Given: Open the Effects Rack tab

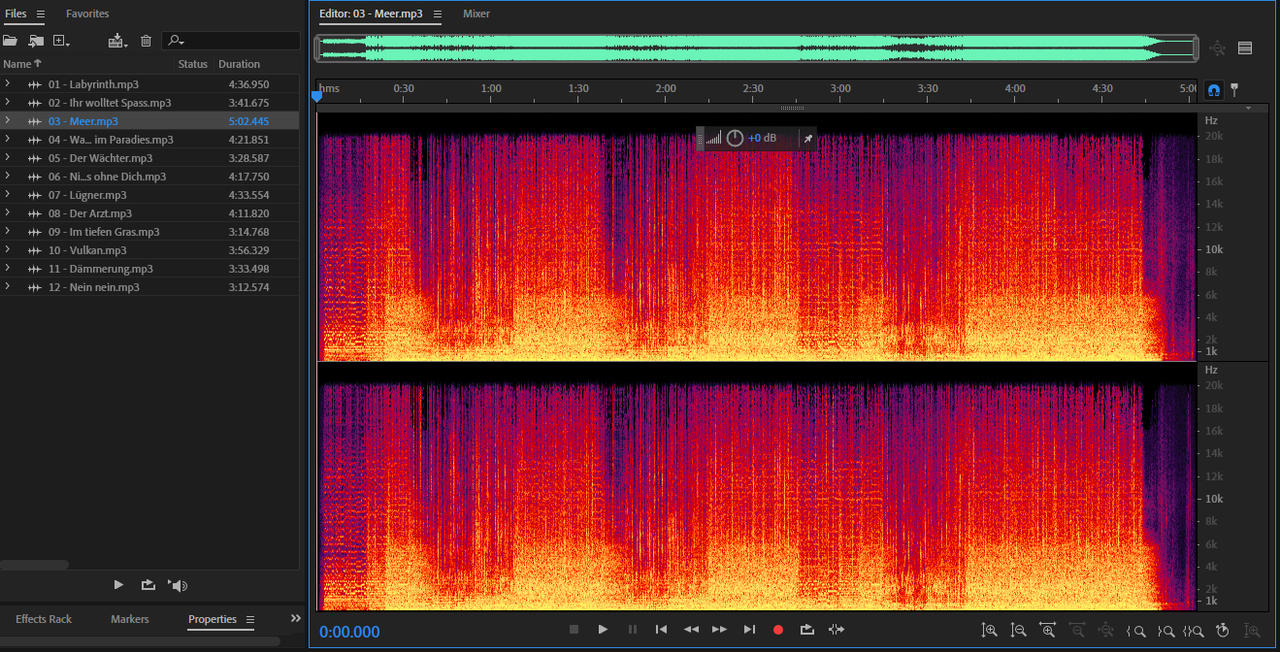Looking at the screenshot, I should (44, 619).
